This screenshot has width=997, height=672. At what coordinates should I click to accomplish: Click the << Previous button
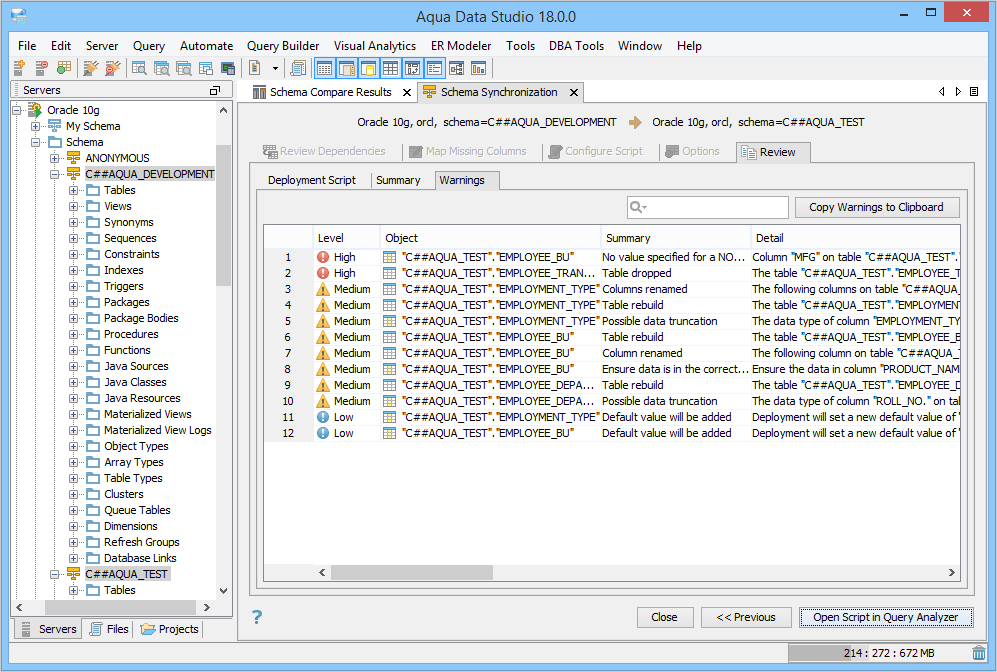(746, 617)
